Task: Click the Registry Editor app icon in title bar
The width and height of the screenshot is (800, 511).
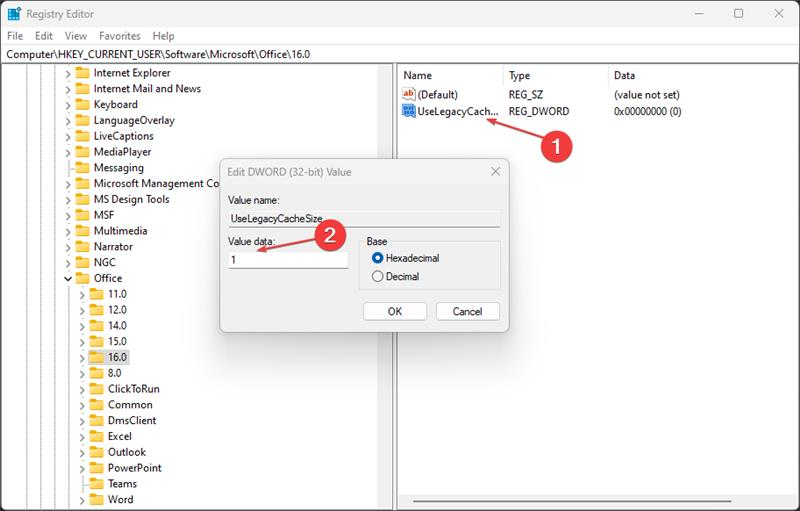Action: click(x=14, y=14)
